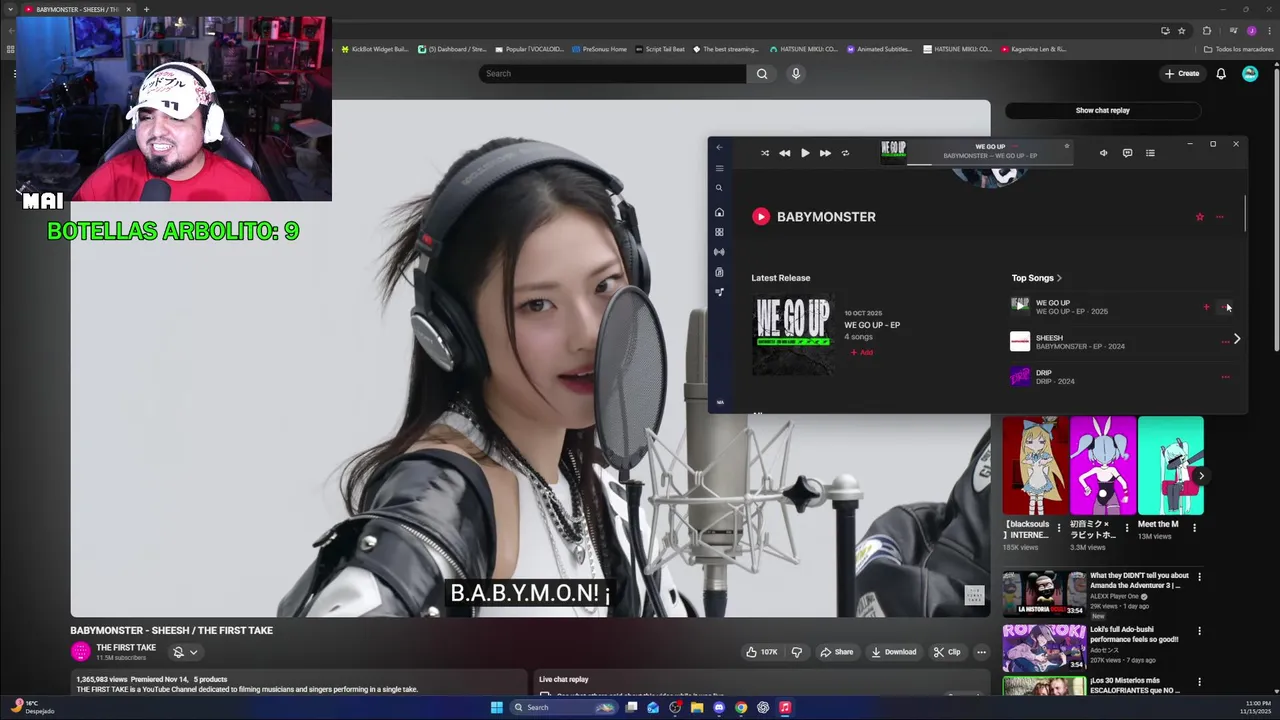Open Apple Music from the taskbar

click(x=785, y=707)
